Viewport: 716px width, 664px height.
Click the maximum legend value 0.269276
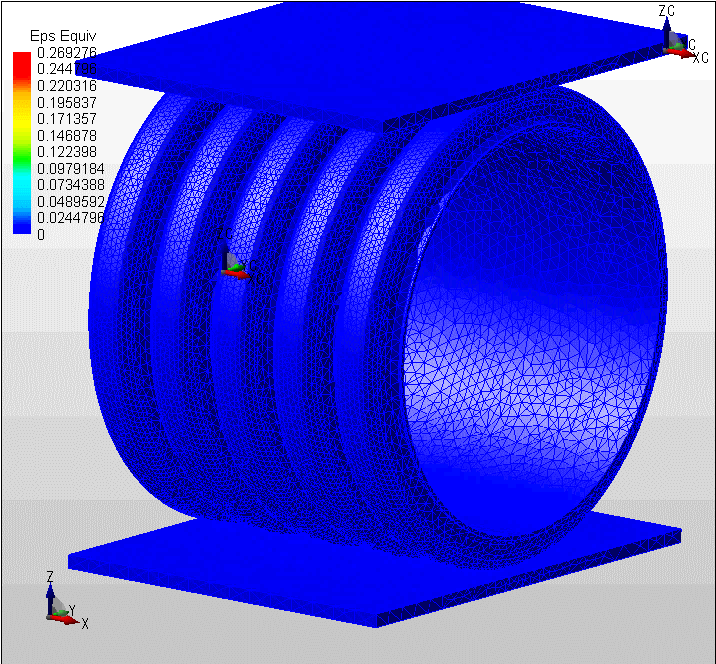click(65, 52)
